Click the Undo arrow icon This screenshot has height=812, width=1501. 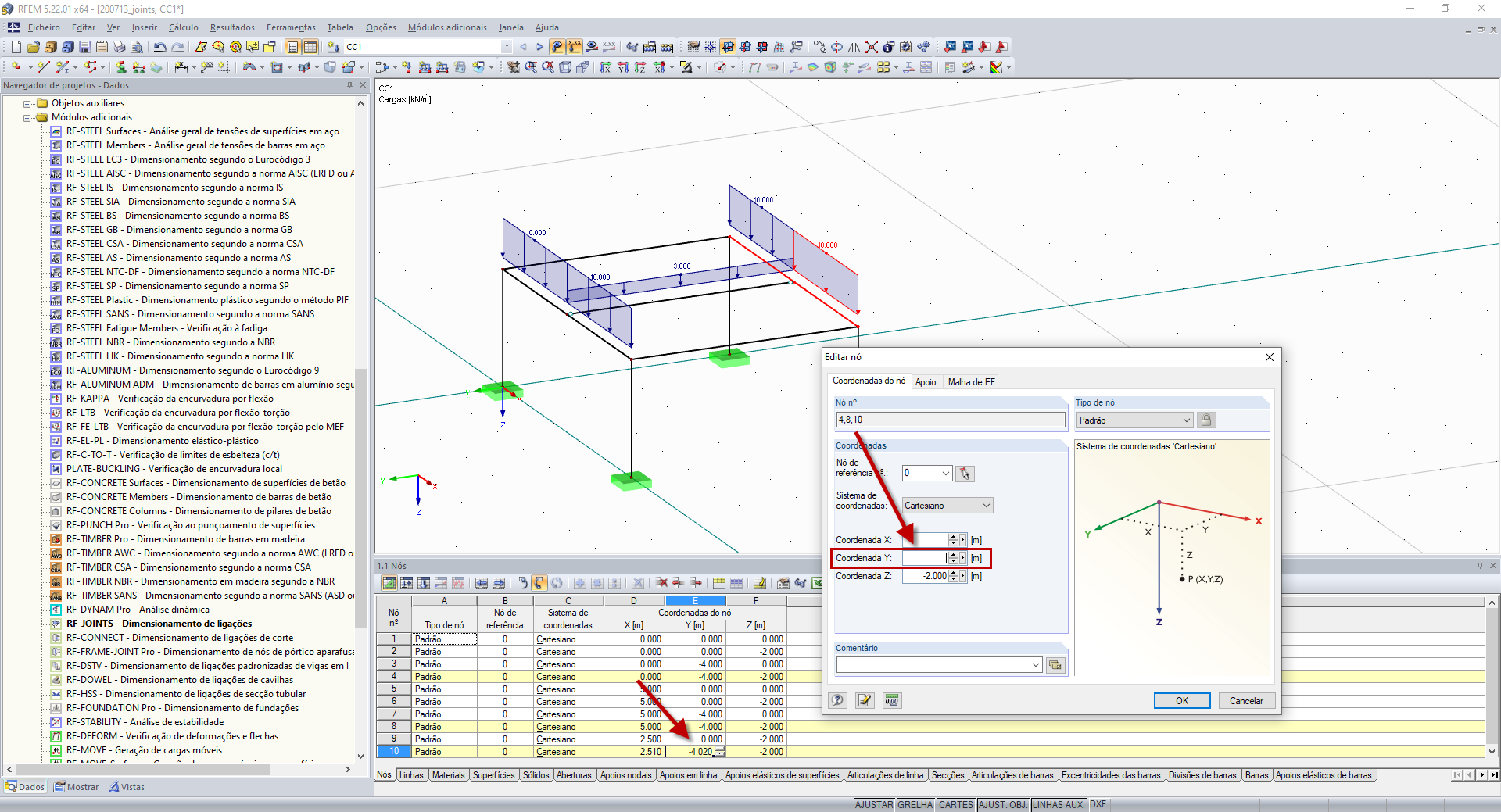click(160, 47)
